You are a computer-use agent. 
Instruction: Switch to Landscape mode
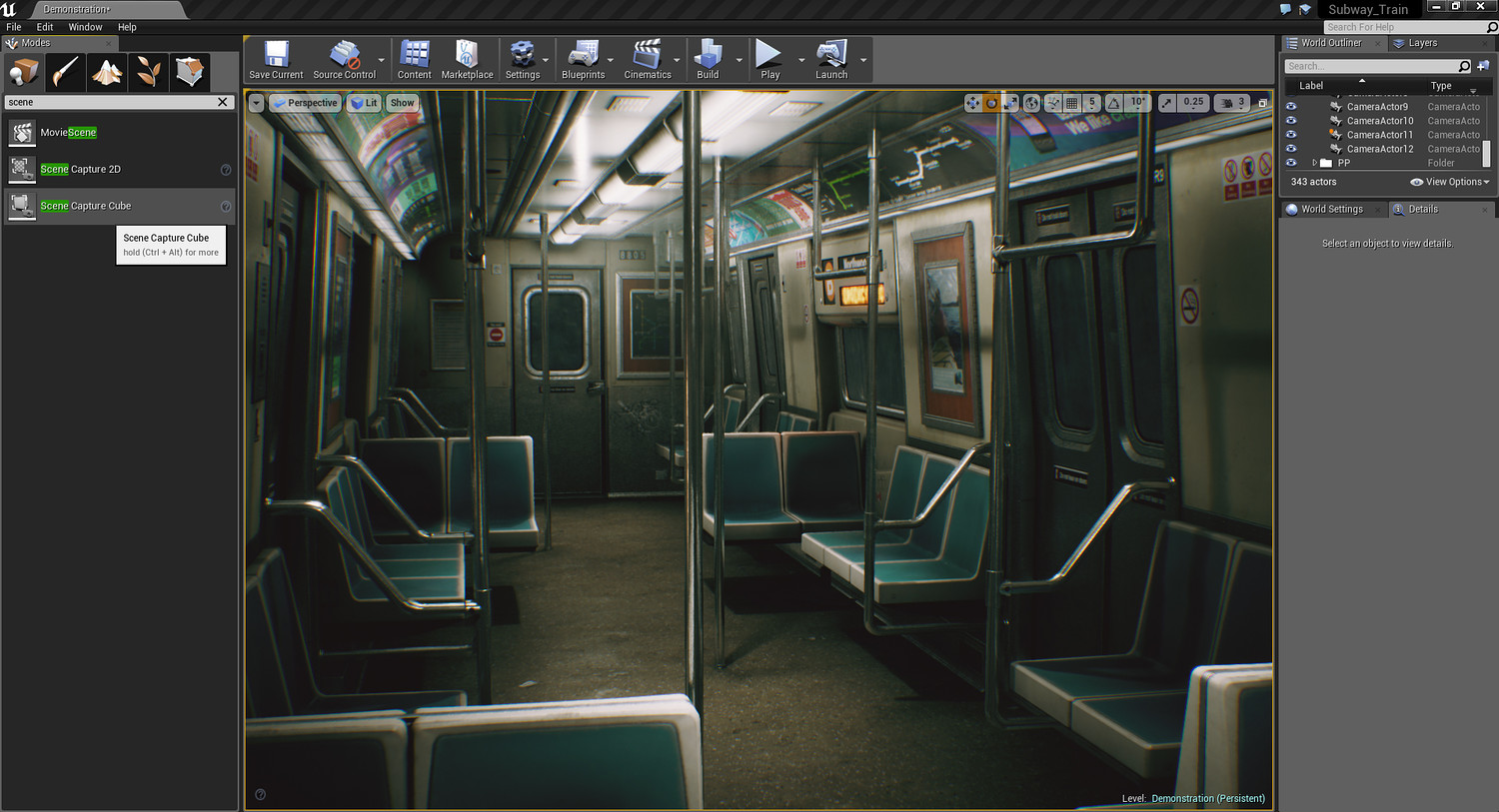point(107,72)
